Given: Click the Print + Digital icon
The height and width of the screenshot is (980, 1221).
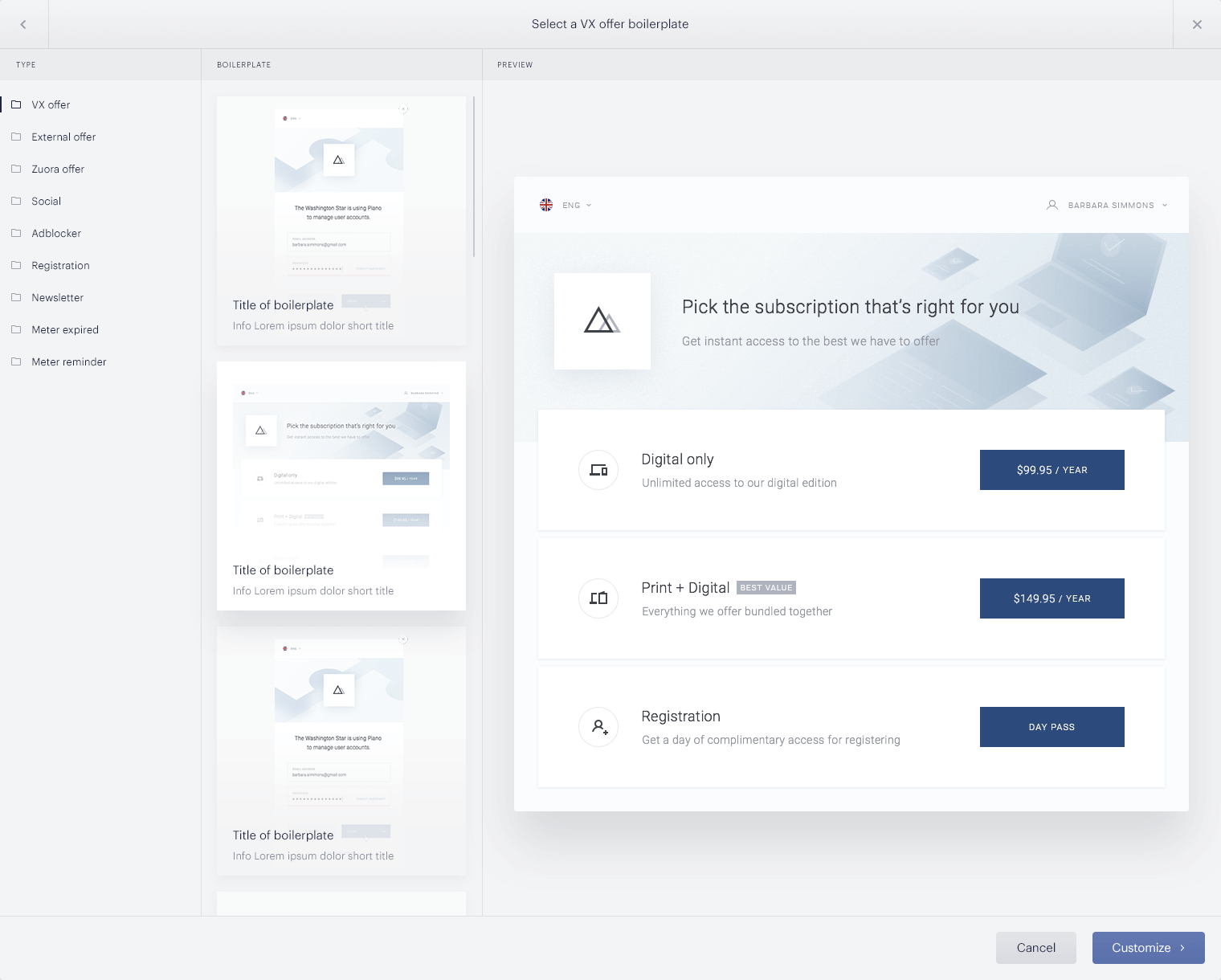Looking at the screenshot, I should click(x=598, y=598).
